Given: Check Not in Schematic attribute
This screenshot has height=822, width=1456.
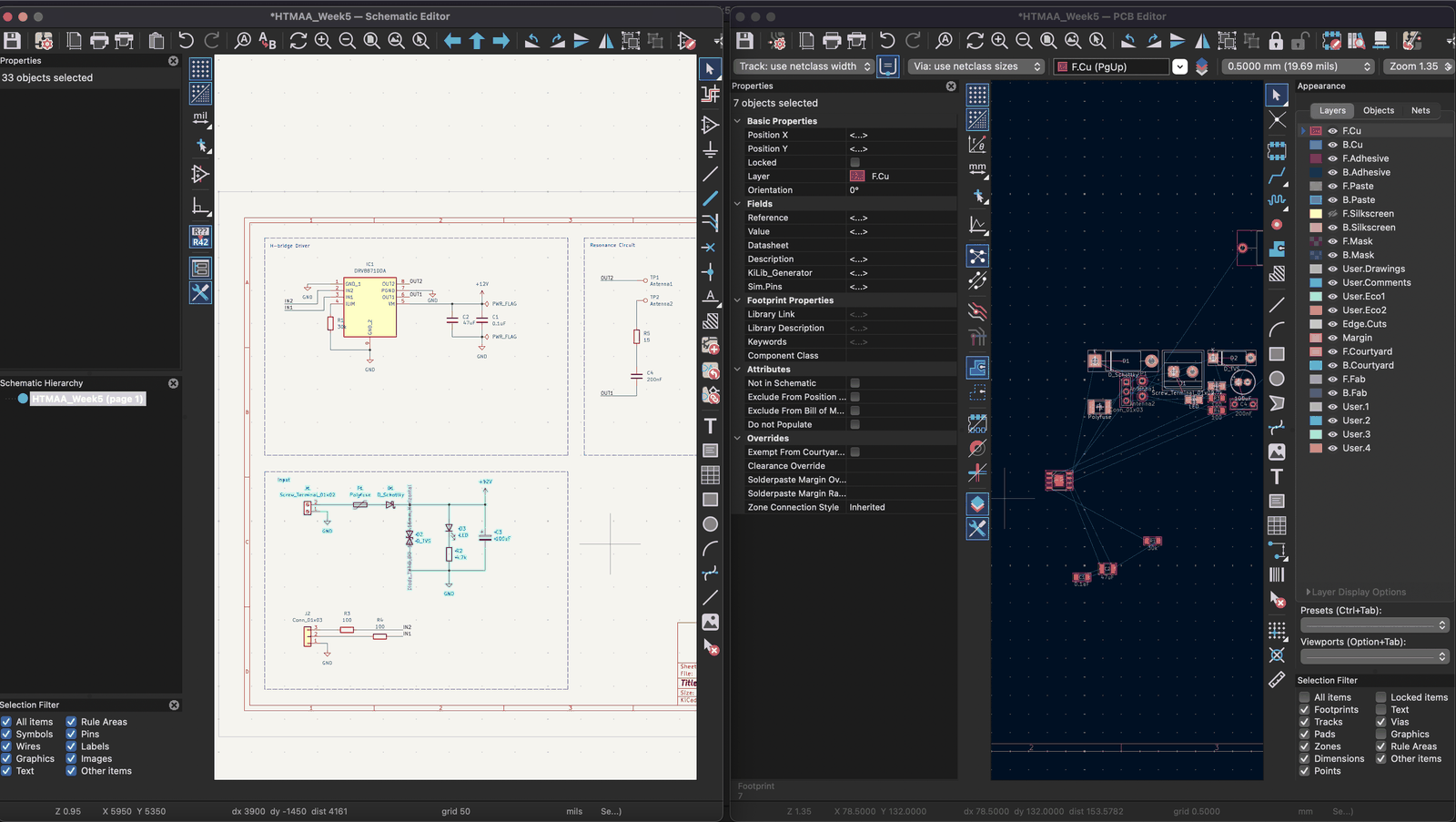Looking at the screenshot, I should coord(854,383).
